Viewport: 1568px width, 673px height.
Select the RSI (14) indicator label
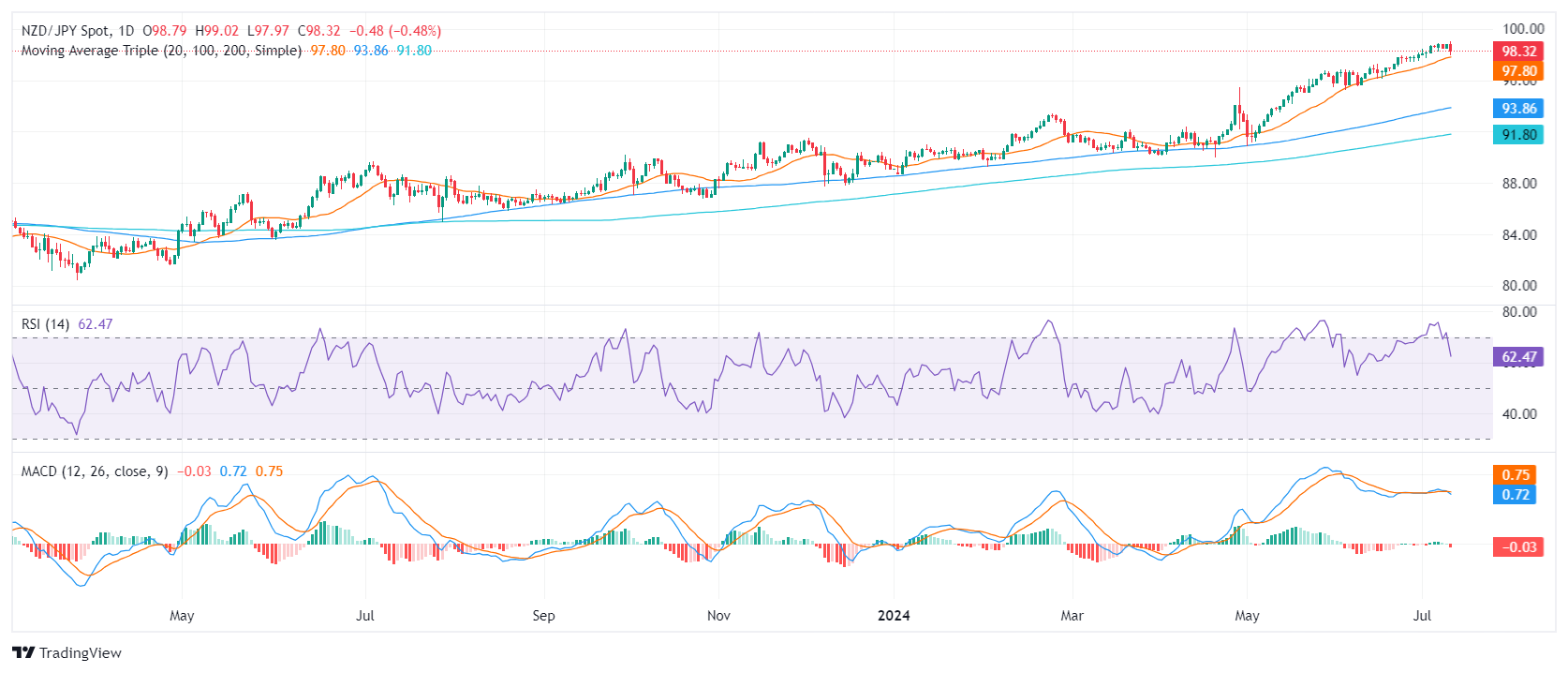[x=45, y=324]
